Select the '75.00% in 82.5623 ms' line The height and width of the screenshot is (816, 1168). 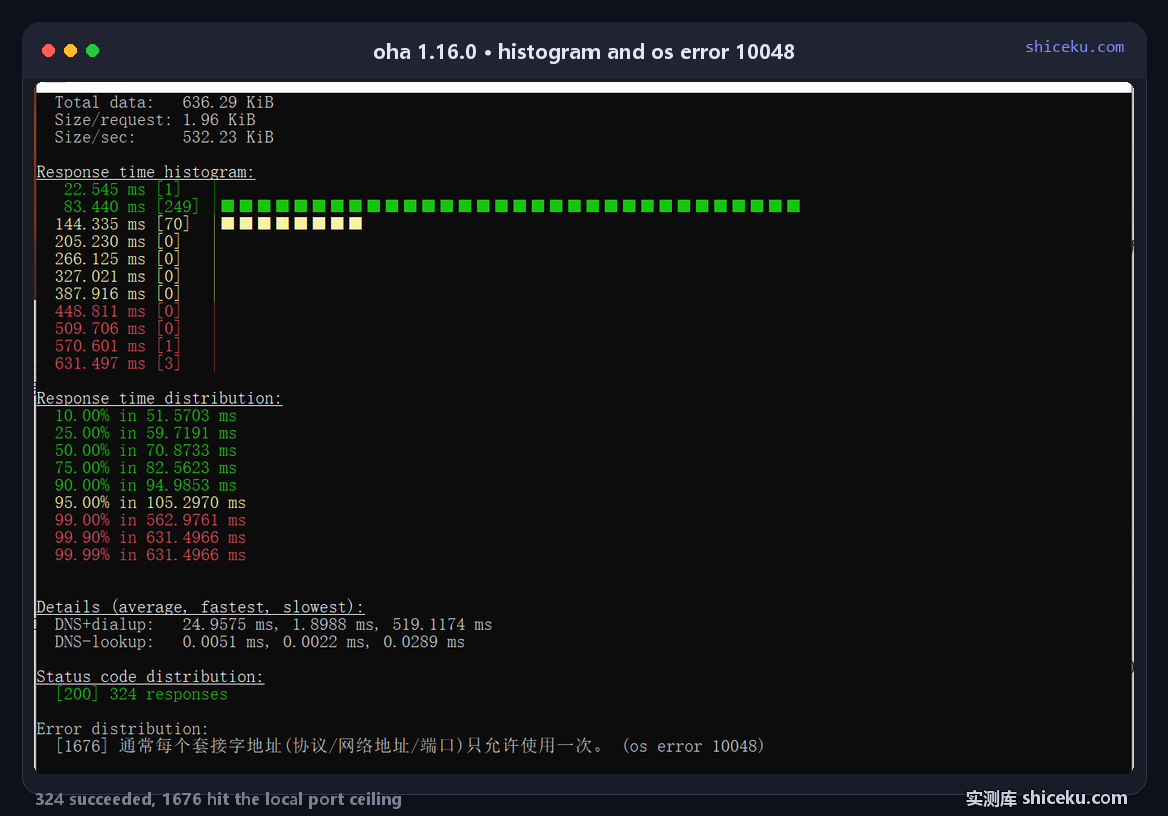click(x=145, y=468)
